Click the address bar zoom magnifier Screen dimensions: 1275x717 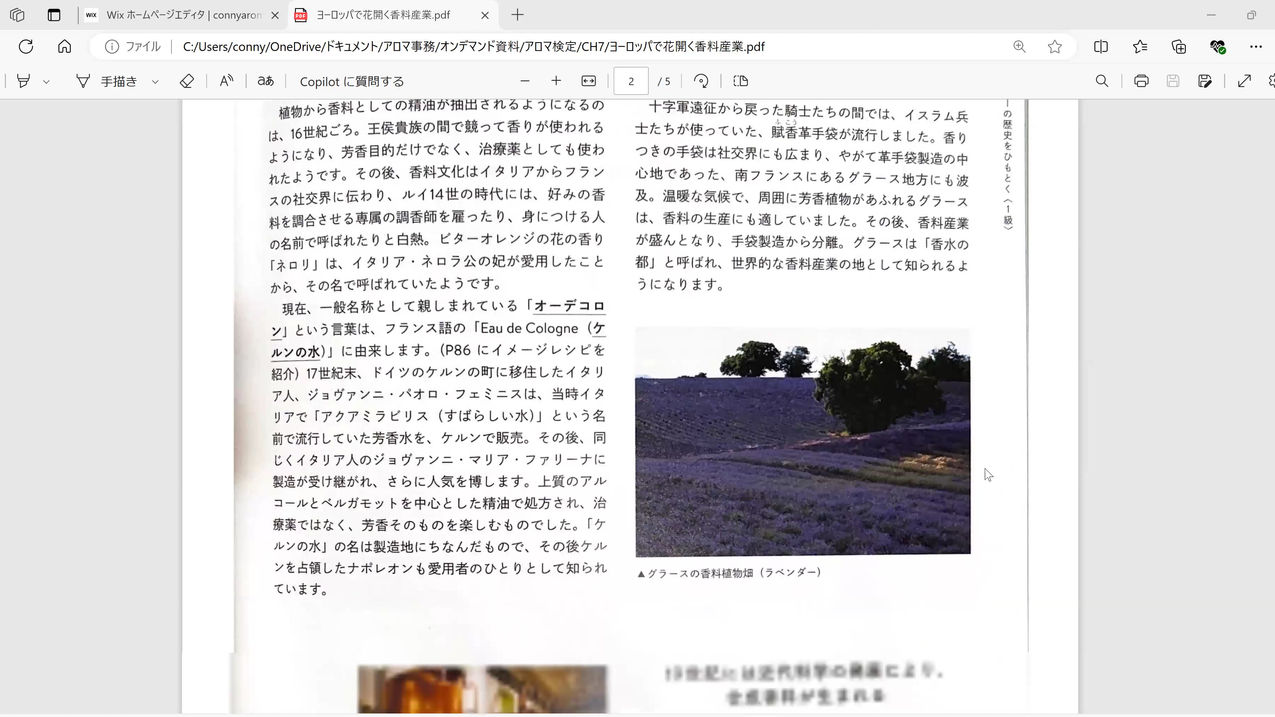(1019, 46)
